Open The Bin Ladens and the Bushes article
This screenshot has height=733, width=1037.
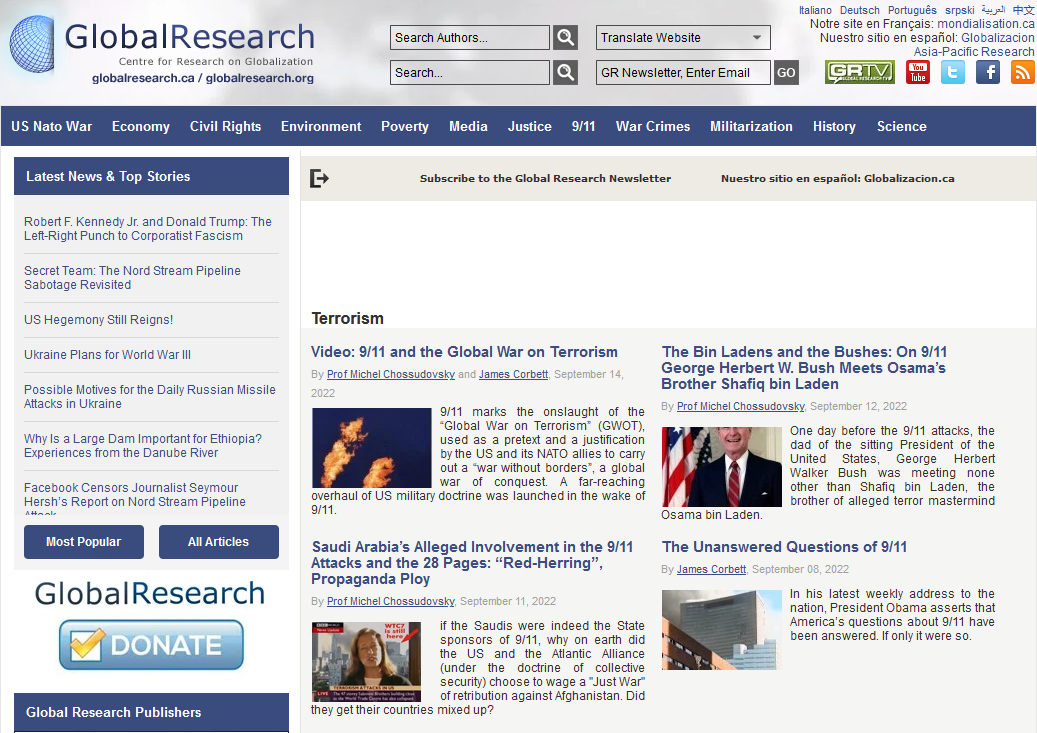click(804, 368)
